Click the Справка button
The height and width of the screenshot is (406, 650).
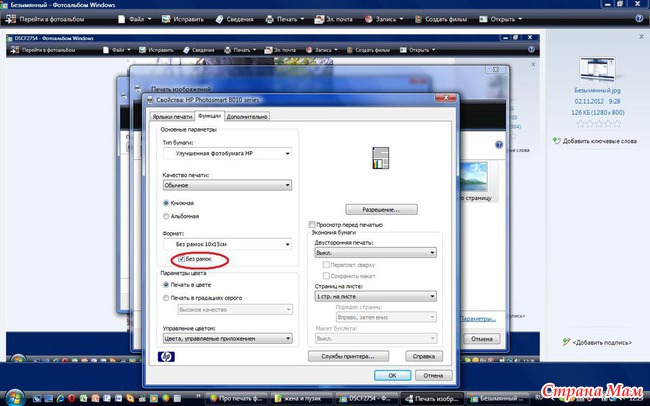[x=424, y=356]
